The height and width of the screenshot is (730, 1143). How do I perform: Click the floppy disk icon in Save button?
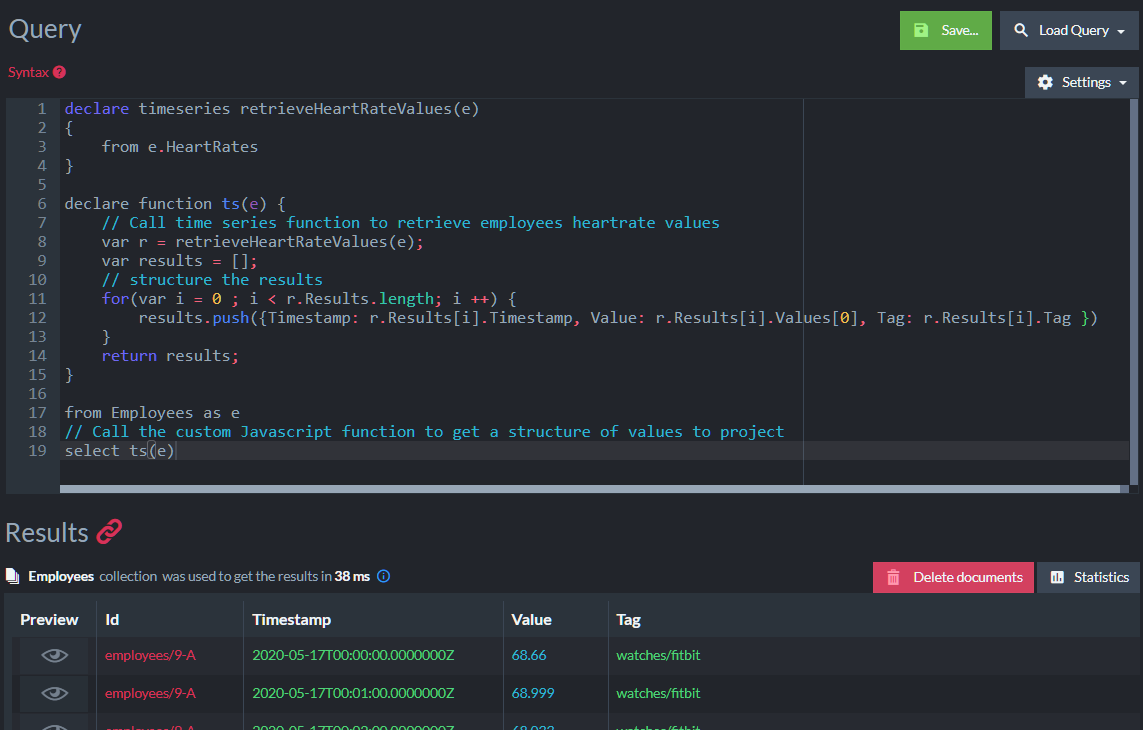click(921, 31)
